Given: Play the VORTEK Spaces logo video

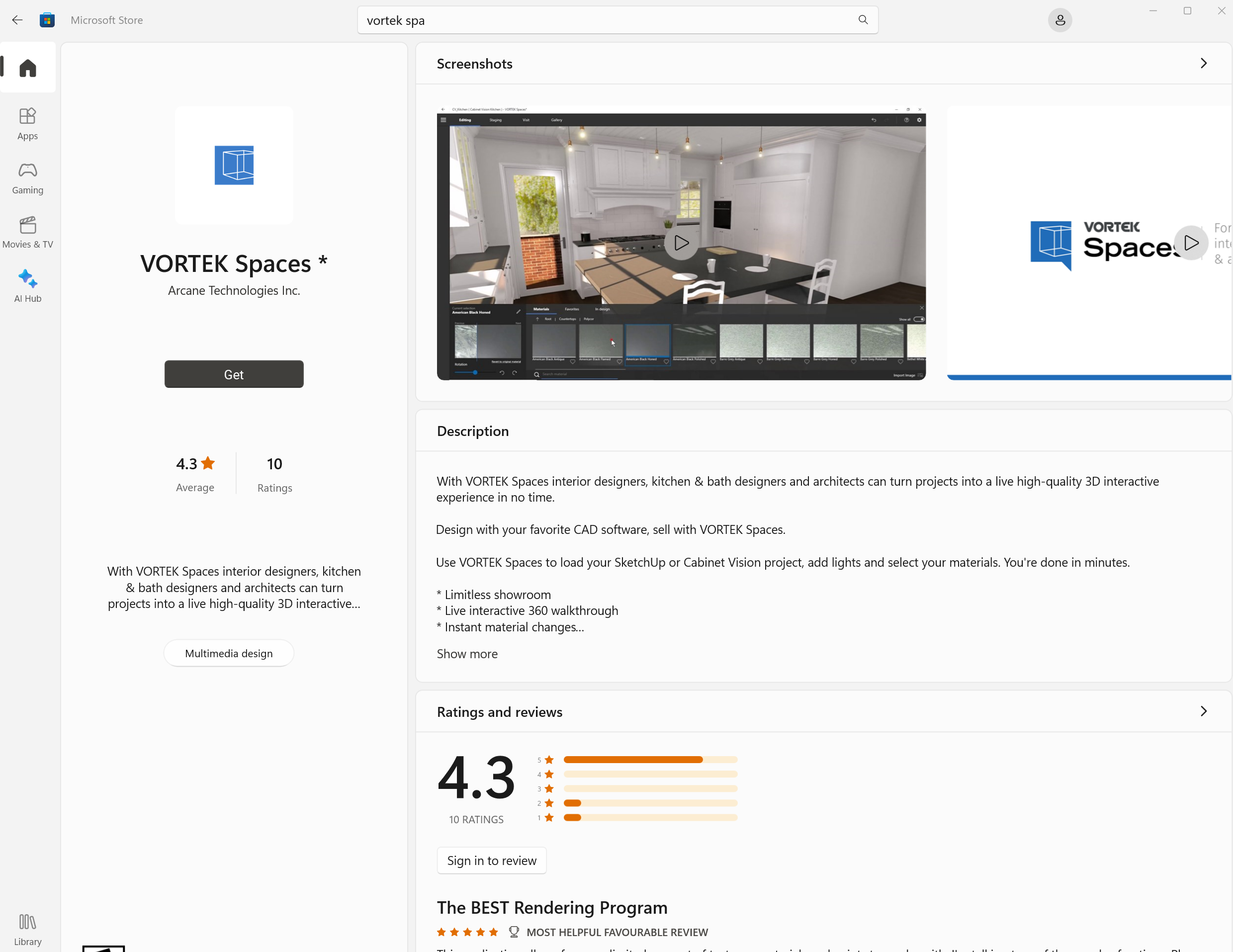Looking at the screenshot, I should (1191, 243).
